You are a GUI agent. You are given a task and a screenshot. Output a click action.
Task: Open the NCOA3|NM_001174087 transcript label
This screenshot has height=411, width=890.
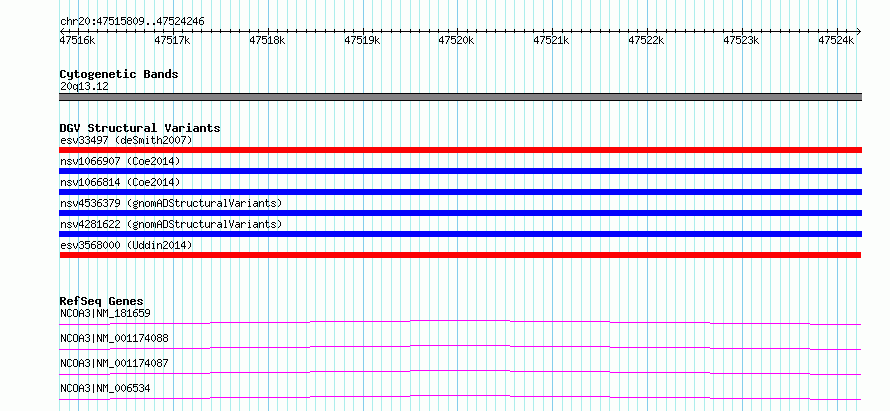(114, 363)
